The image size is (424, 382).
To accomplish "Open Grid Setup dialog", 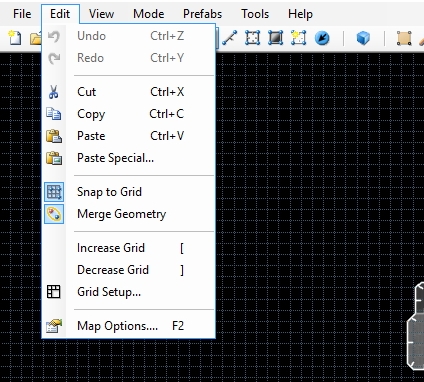I will (129, 292).
